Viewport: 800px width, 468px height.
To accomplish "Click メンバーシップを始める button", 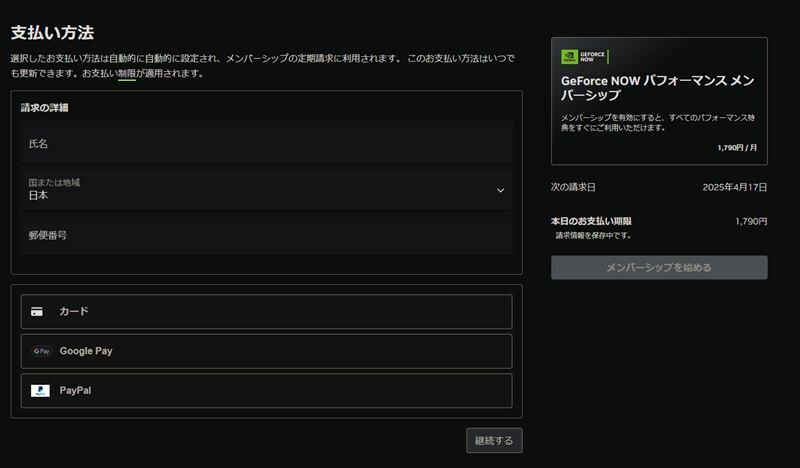I will pos(659,267).
